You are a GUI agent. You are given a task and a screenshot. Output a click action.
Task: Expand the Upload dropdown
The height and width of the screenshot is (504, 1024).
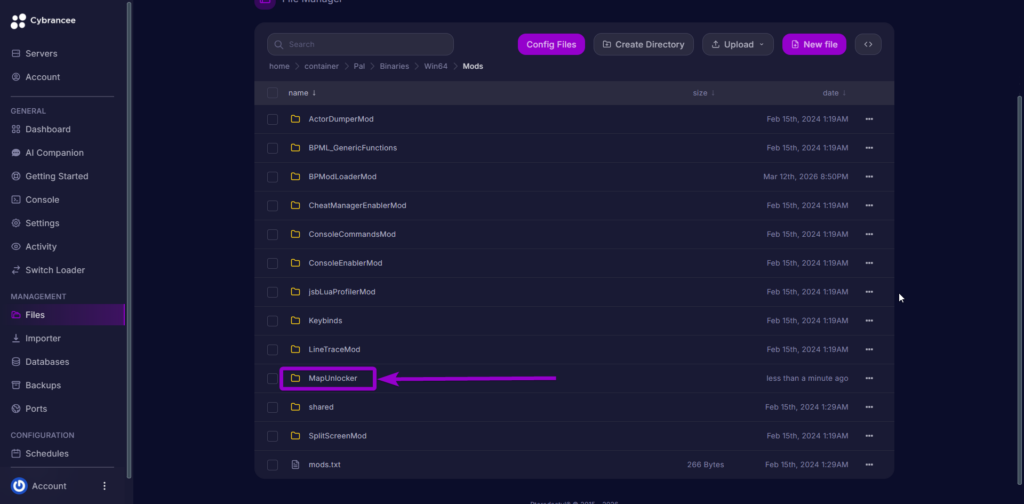pos(738,44)
